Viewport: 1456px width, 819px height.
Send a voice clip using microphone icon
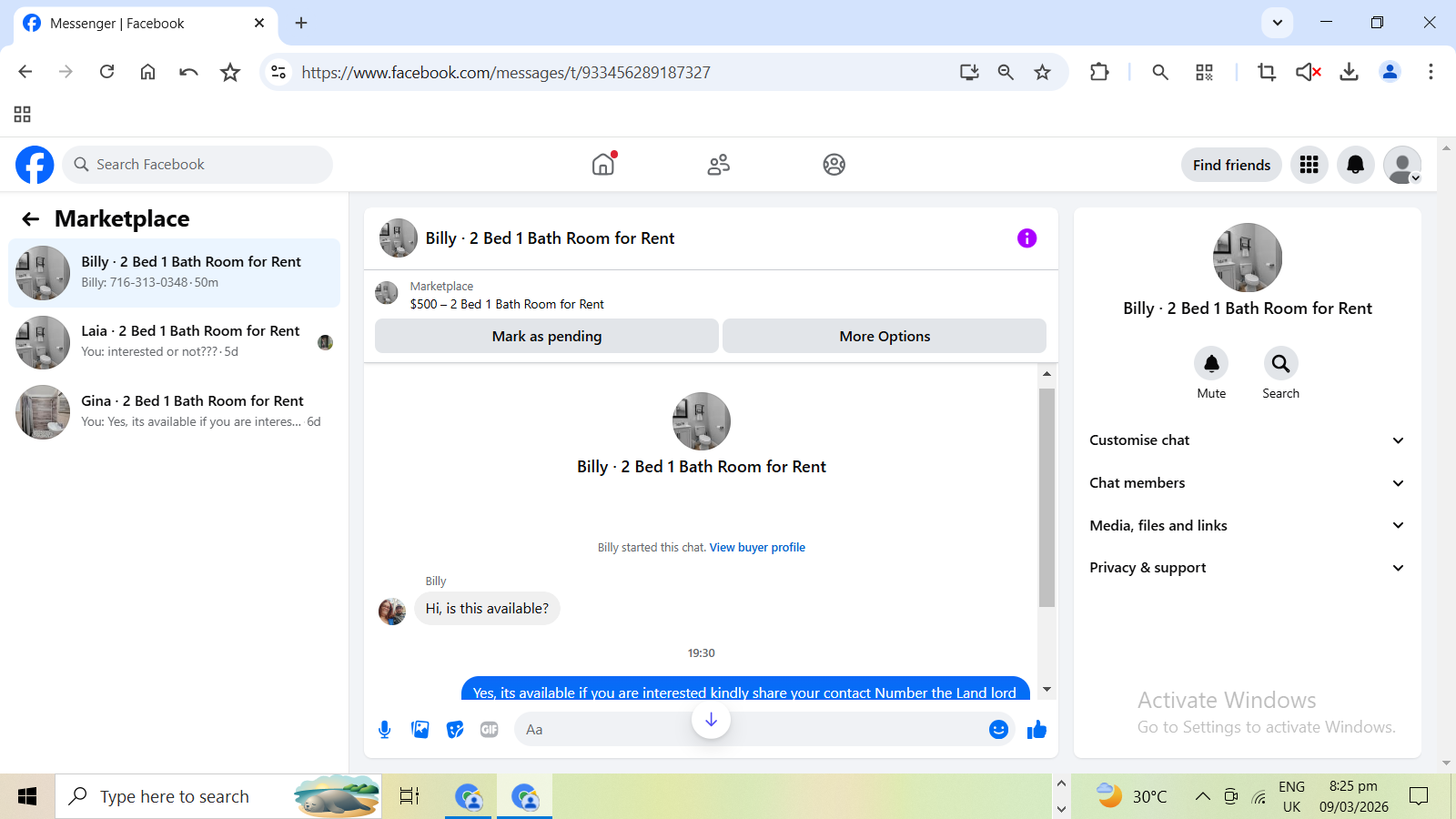(385, 730)
